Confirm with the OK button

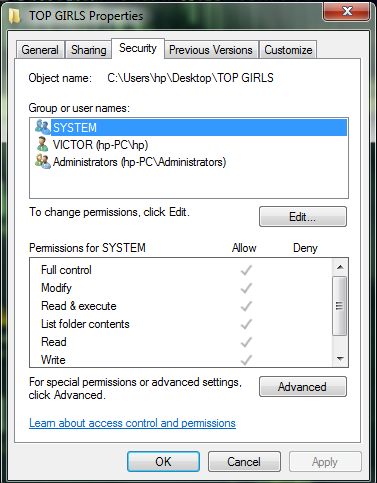tap(163, 462)
